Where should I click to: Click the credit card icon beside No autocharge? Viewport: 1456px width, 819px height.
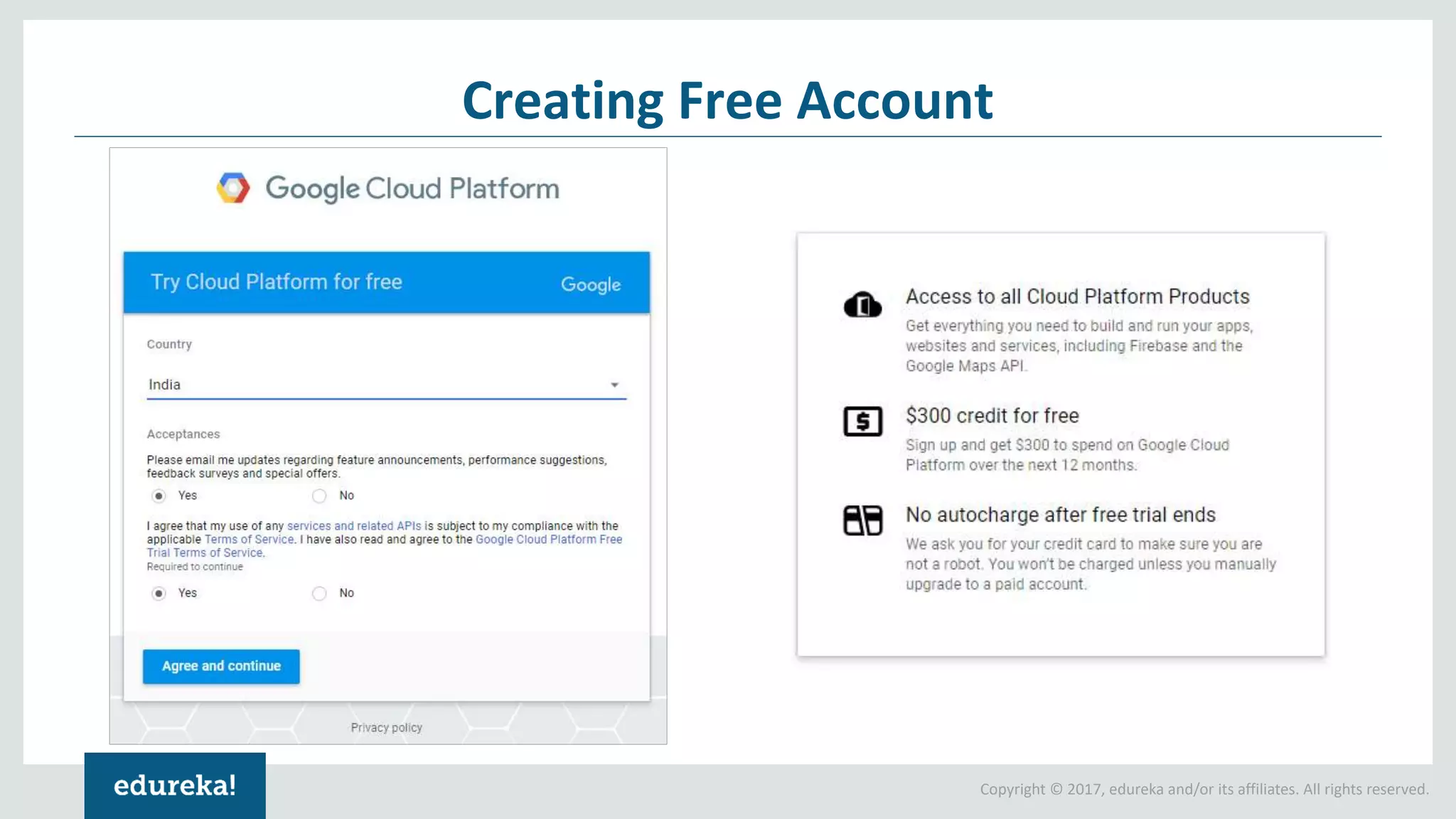tap(862, 520)
